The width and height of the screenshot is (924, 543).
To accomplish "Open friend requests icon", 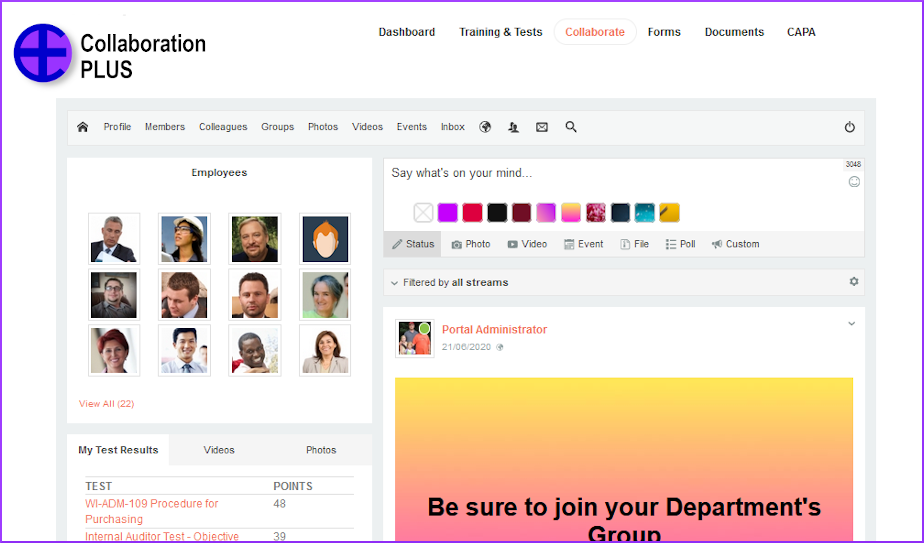I will 513,127.
